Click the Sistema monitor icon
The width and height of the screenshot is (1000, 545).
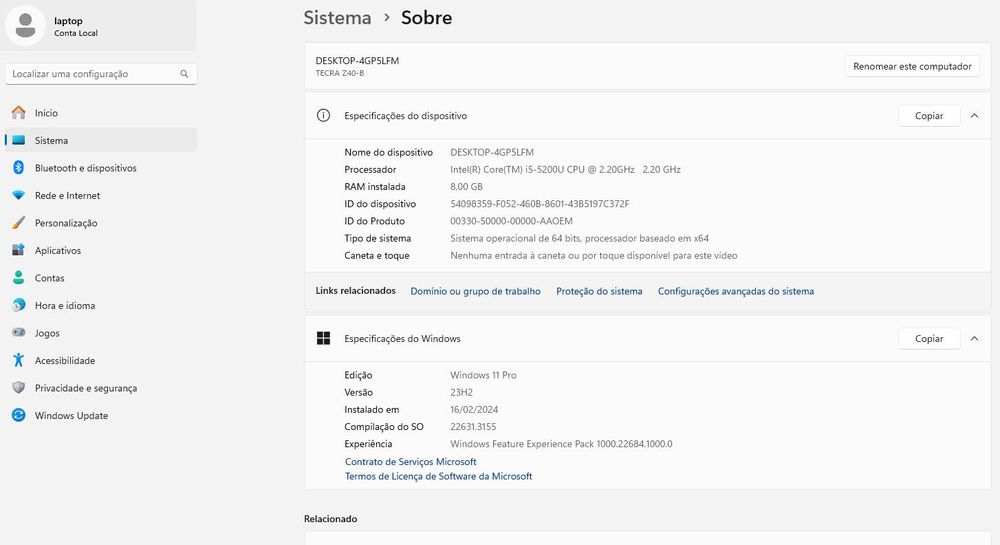point(18,140)
